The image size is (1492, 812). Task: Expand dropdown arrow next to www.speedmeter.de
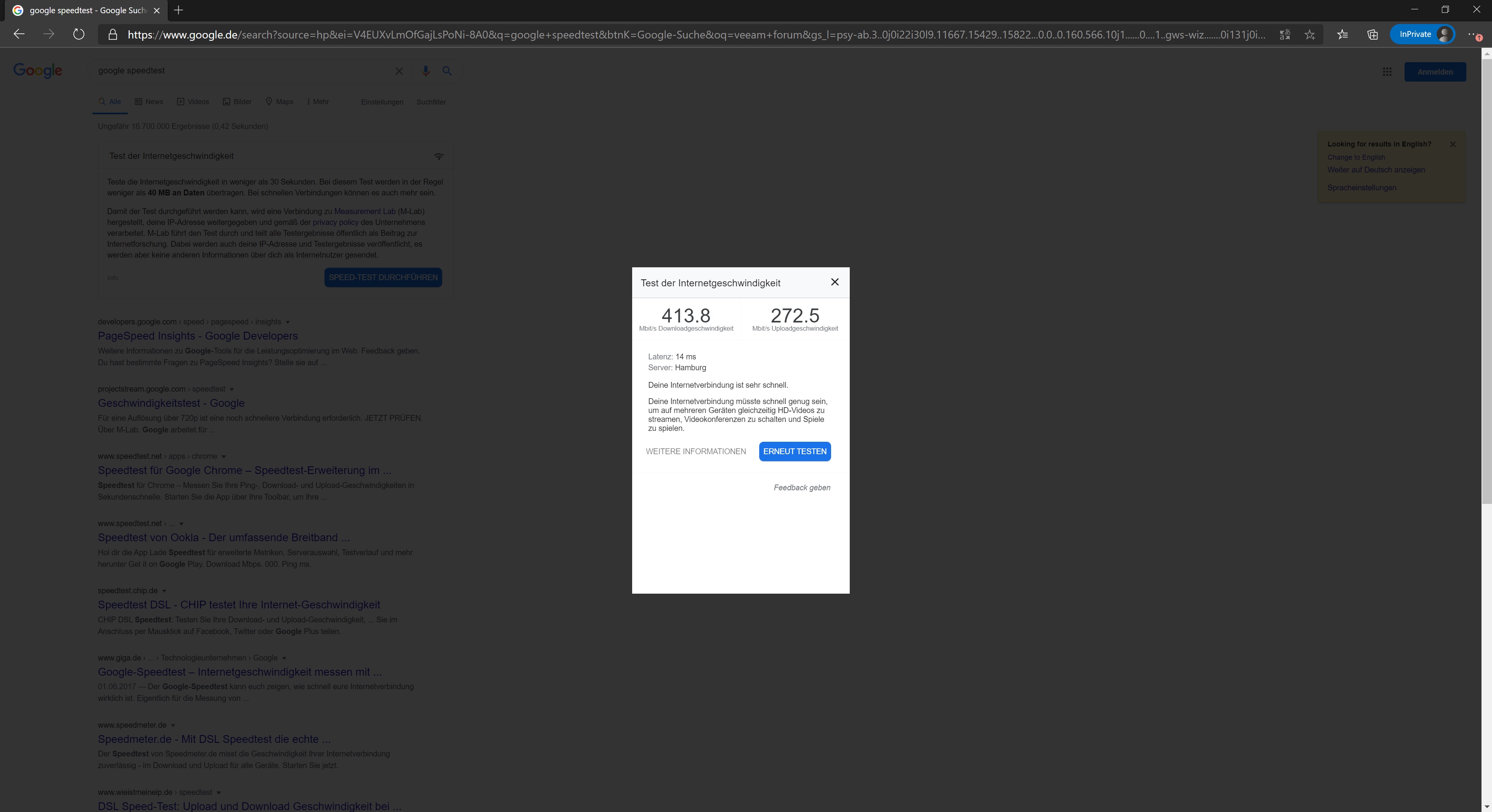pos(173,725)
